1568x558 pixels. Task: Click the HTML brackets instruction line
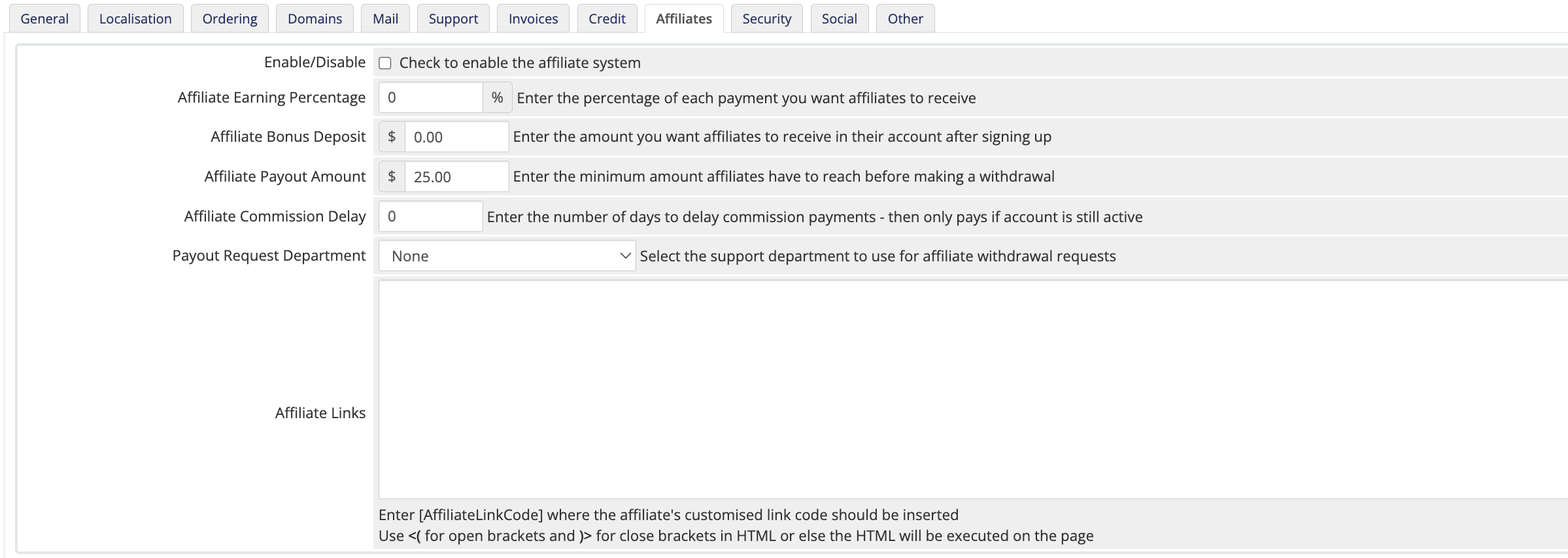click(736, 536)
